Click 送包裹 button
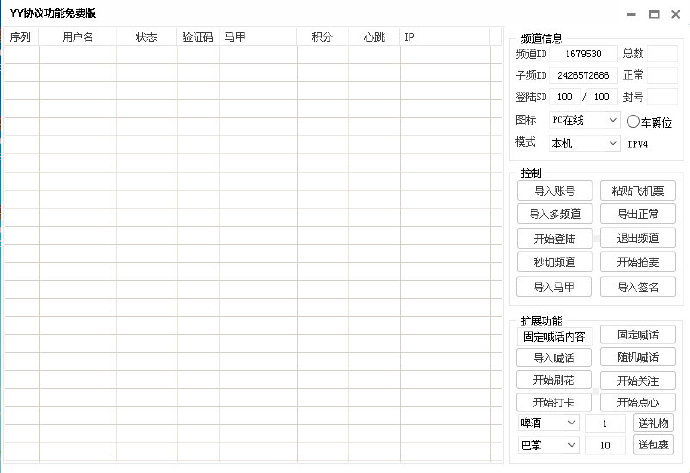 [x=653, y=444]
